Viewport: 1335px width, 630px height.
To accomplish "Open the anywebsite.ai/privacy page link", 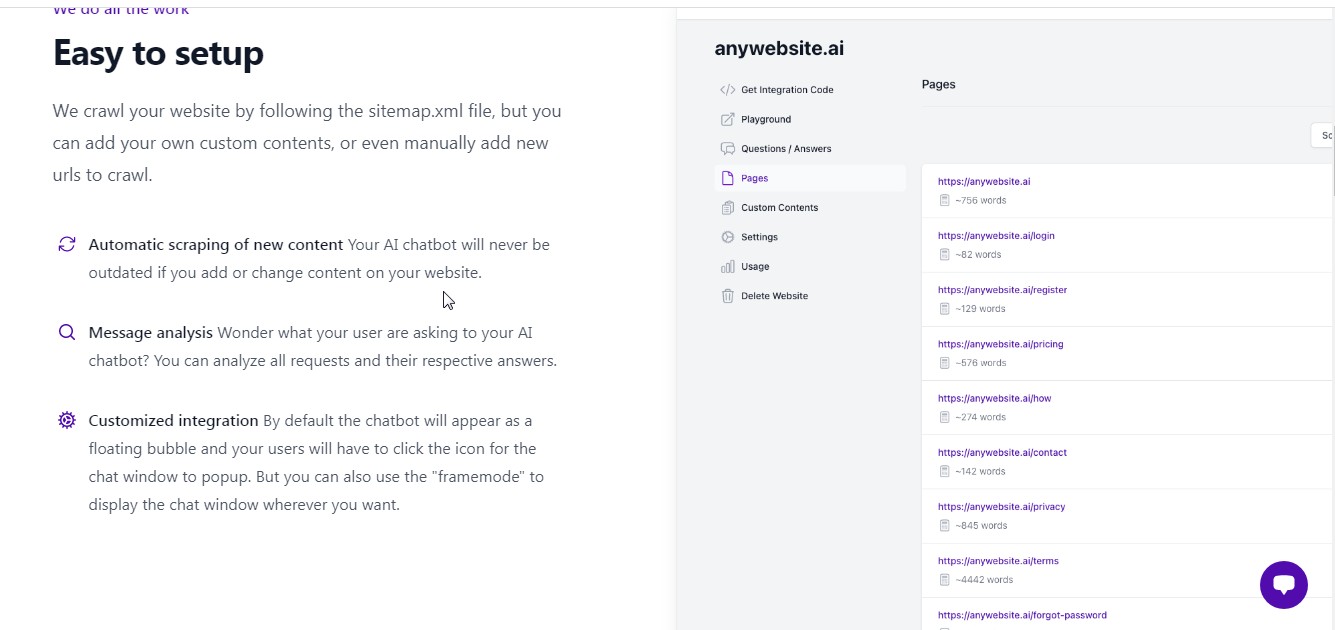I will coord(1001,507).
